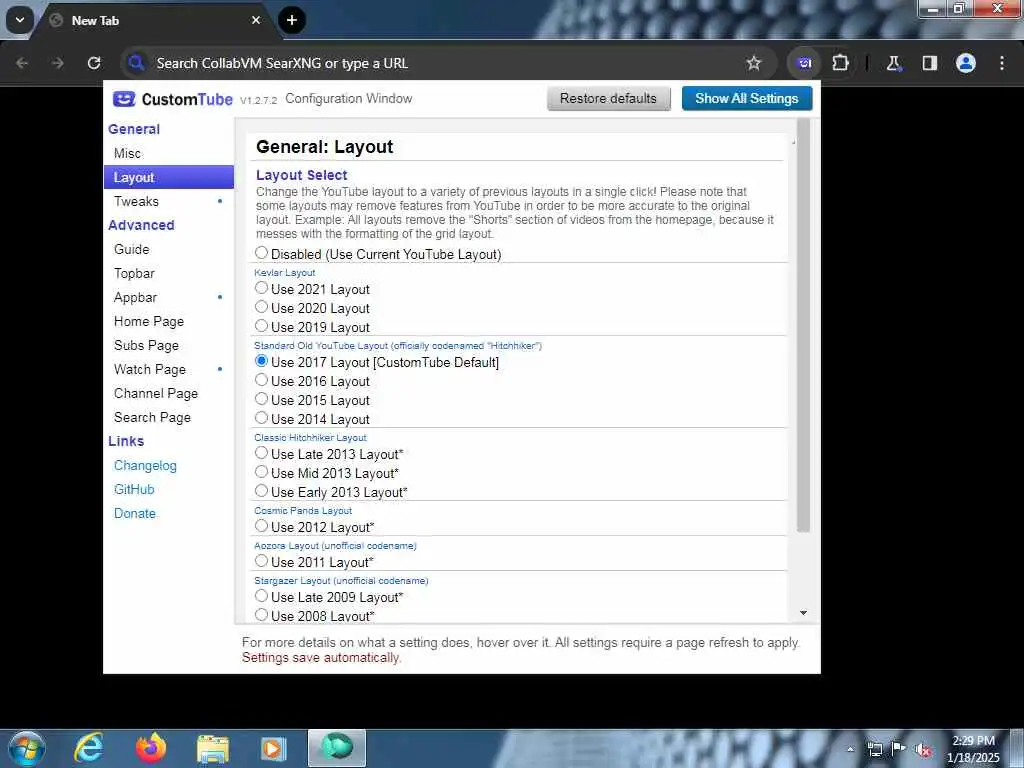Screen dimensions: 1024x768
Task: Click the taskbar clock showing 2:29 PM
Action: pos(973,748)
